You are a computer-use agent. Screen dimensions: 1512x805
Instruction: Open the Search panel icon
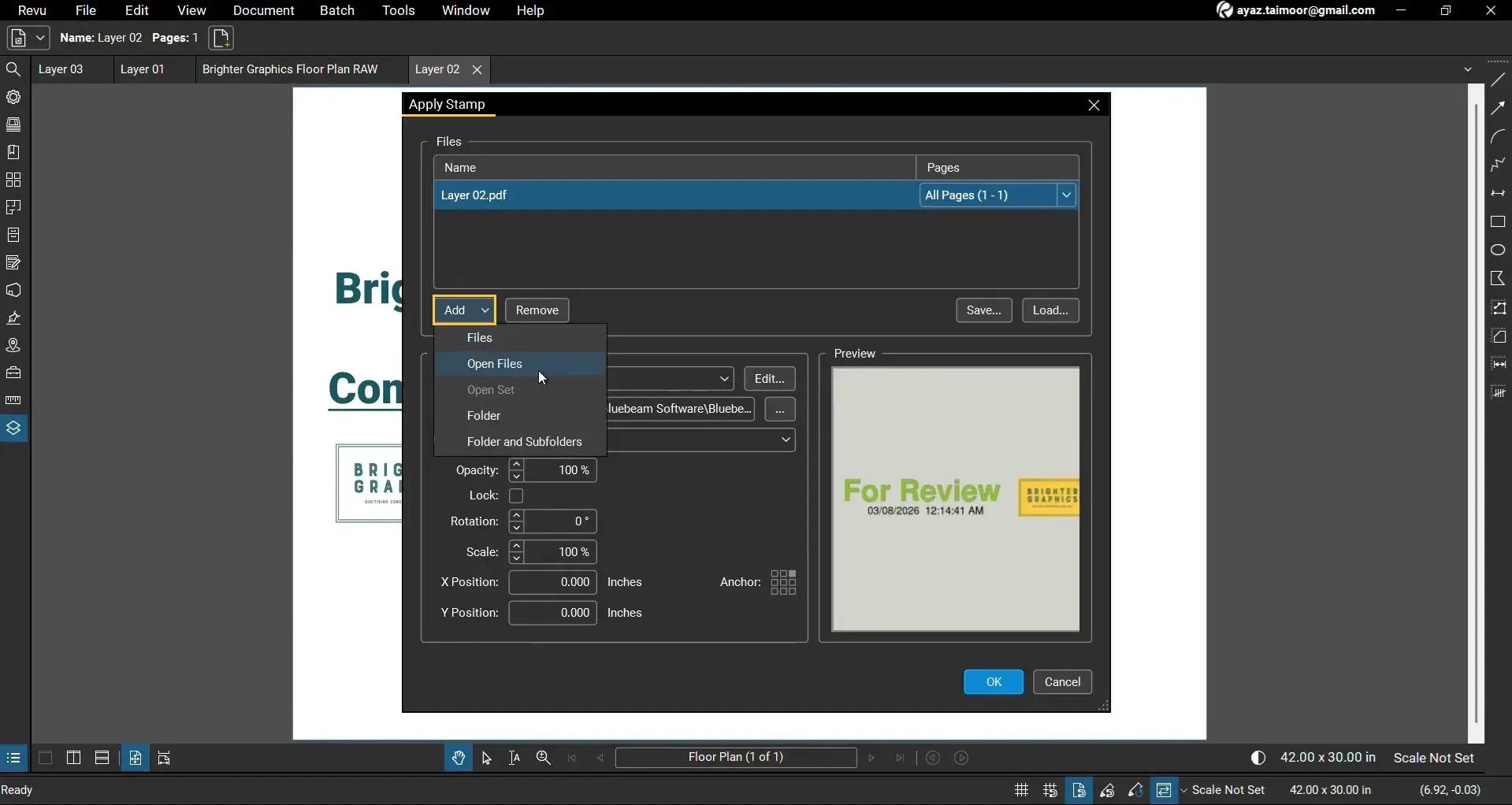pyautogui.click(x=13, y=69)
